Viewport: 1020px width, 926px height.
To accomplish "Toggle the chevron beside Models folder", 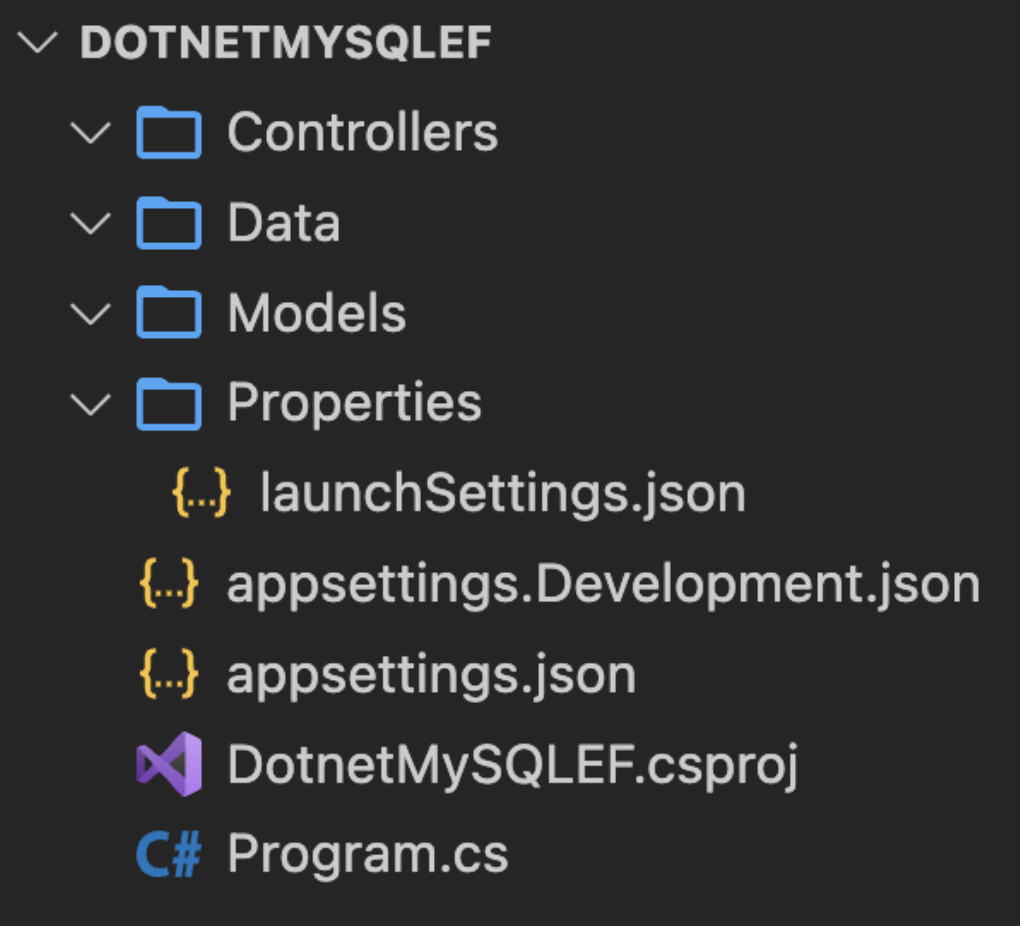I will click(x=92, y=314).
